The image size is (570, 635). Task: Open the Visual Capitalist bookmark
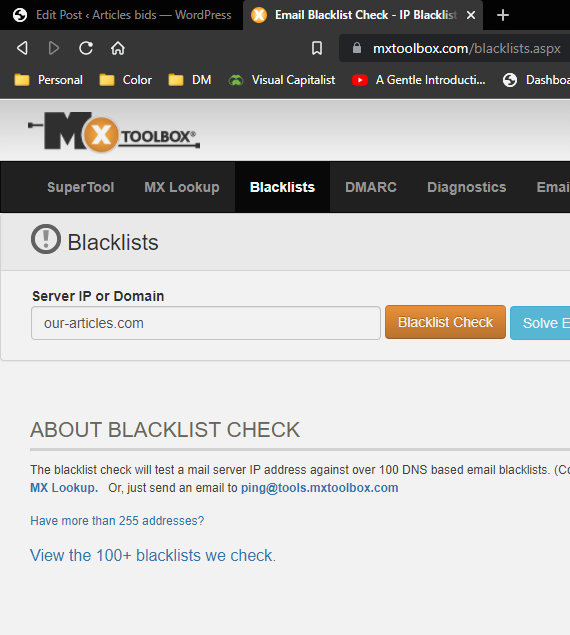click(282, 80)
